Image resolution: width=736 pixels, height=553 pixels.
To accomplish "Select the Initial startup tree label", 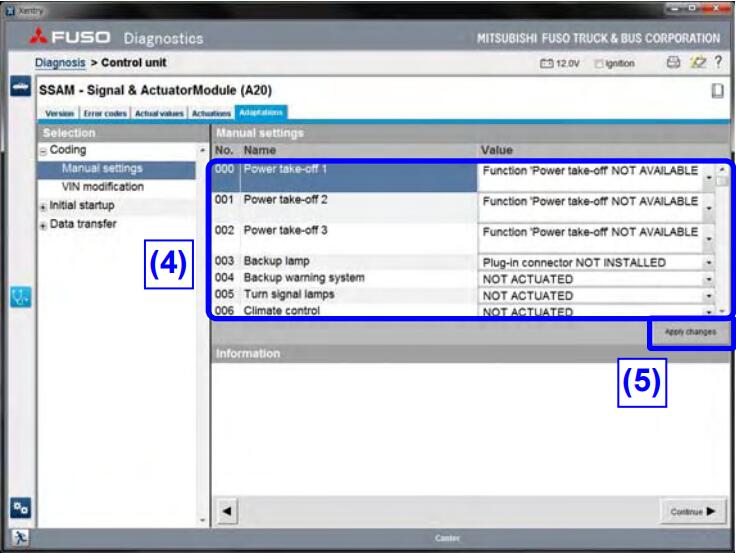I will (82, 205).
